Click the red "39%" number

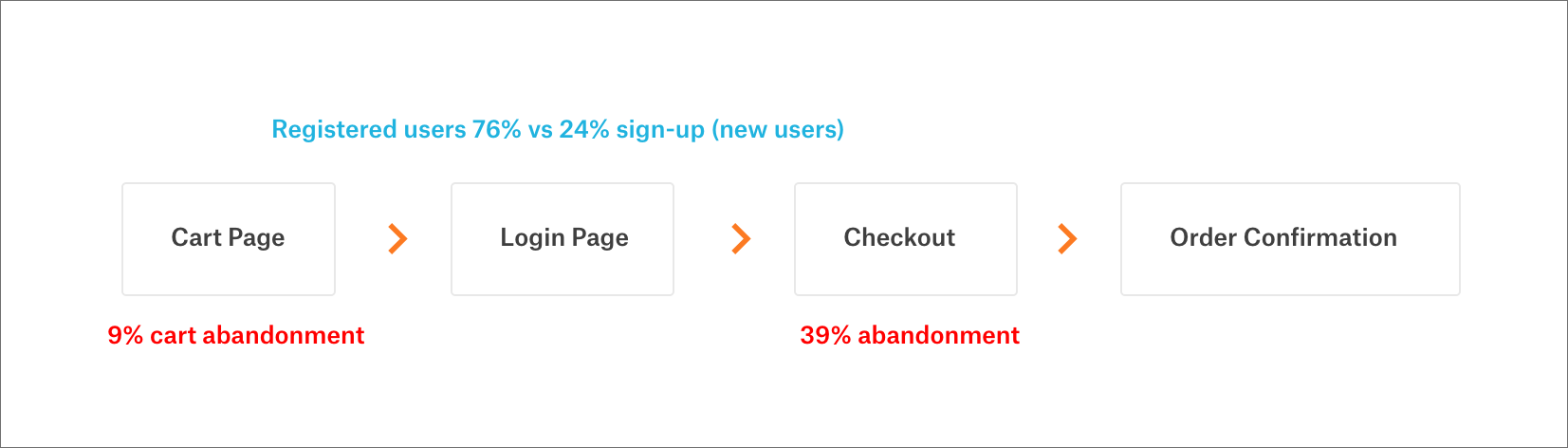tap(825, 335)
